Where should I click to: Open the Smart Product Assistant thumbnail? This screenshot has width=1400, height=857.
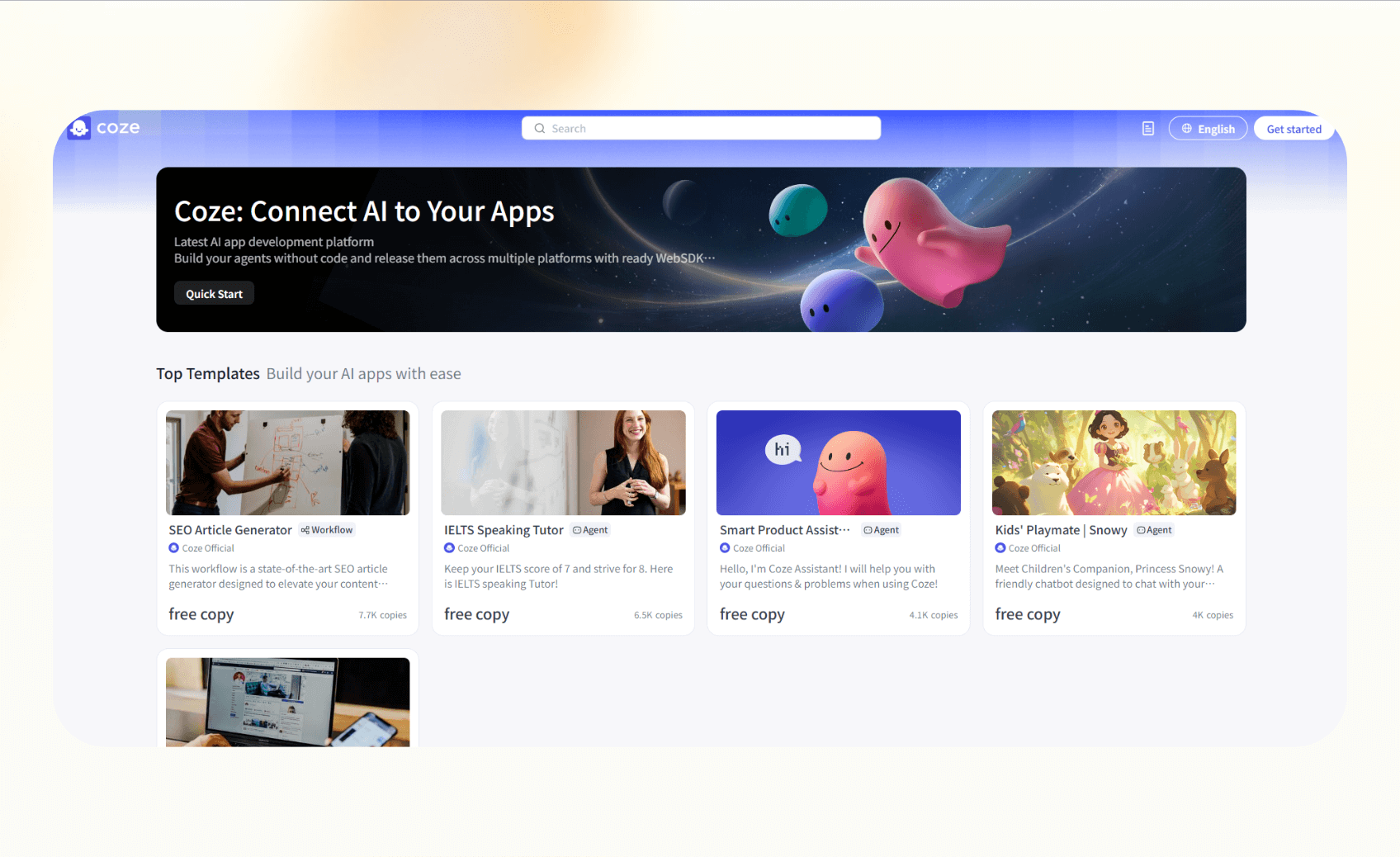[839, 462]
